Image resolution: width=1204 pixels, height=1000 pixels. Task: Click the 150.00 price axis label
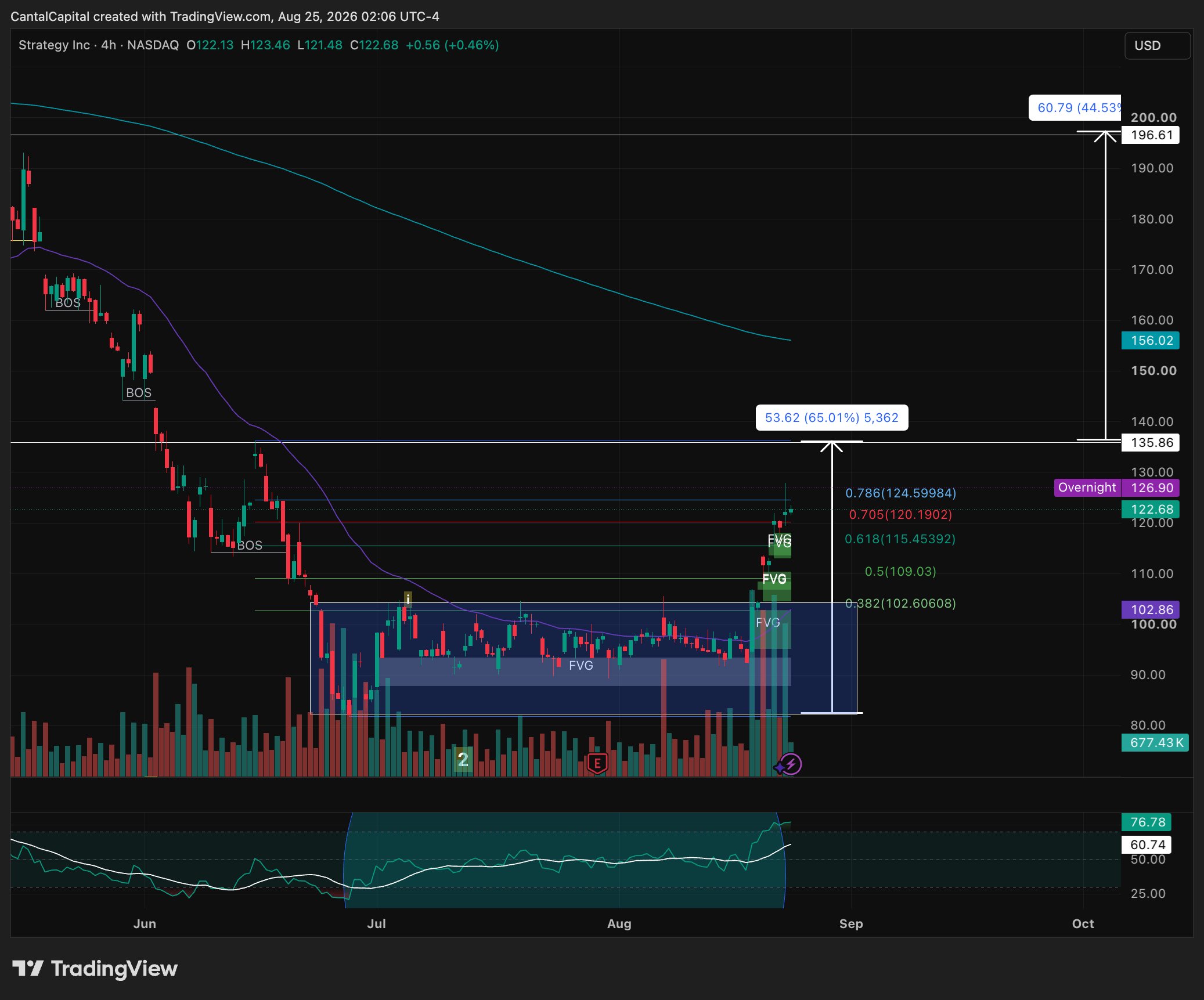[x=1153, y=371]
